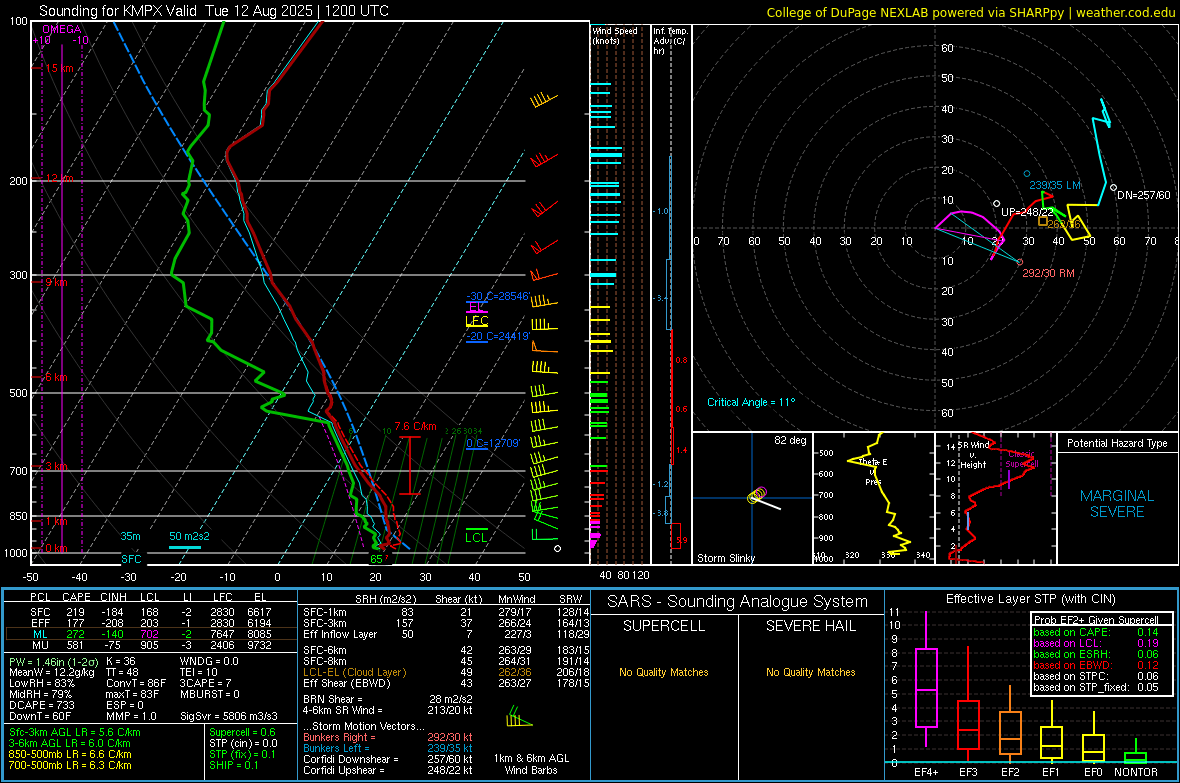Viewport: 1180px width, 783px height.
Task: Click the 'Eff Shear (EBWD)' row label
Action: 346,684
